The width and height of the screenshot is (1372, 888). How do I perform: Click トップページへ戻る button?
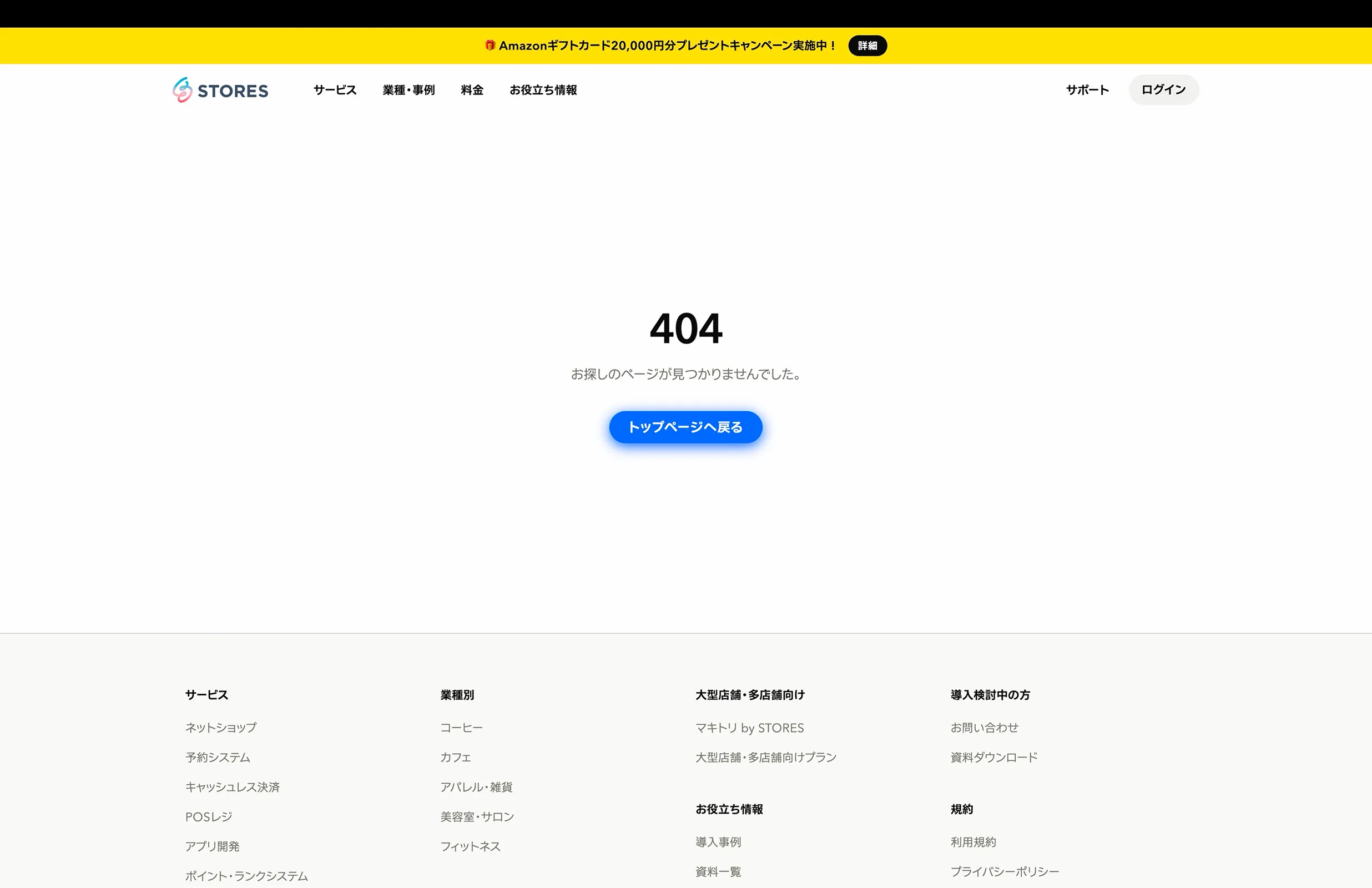click(685, 427)
